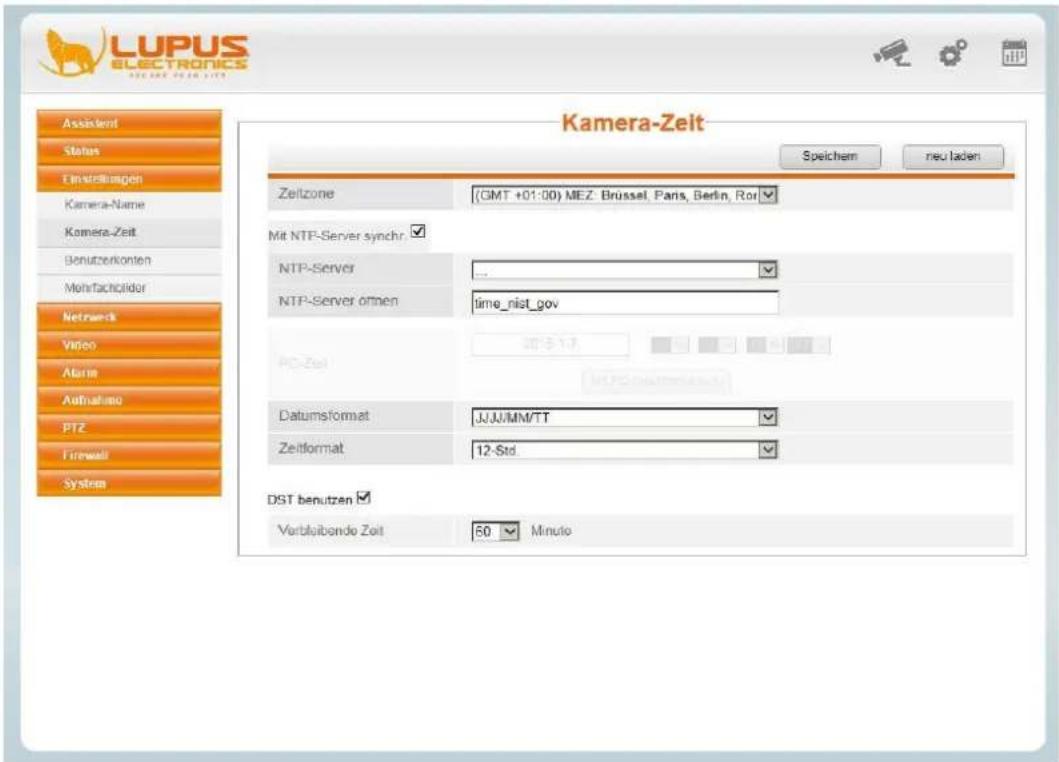This screenshot has width=1059, height=762.
Task: Open the Zeitformat dropdown
Action: (625, 450)
